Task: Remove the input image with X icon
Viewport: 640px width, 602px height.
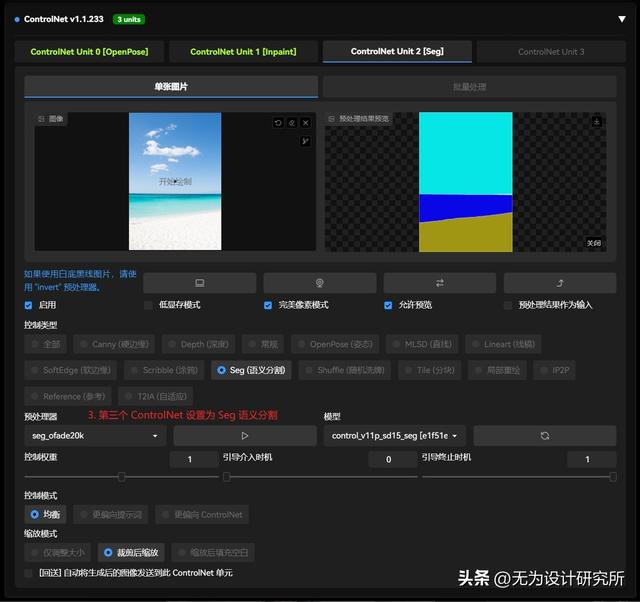Action: [x=306, y=123]
